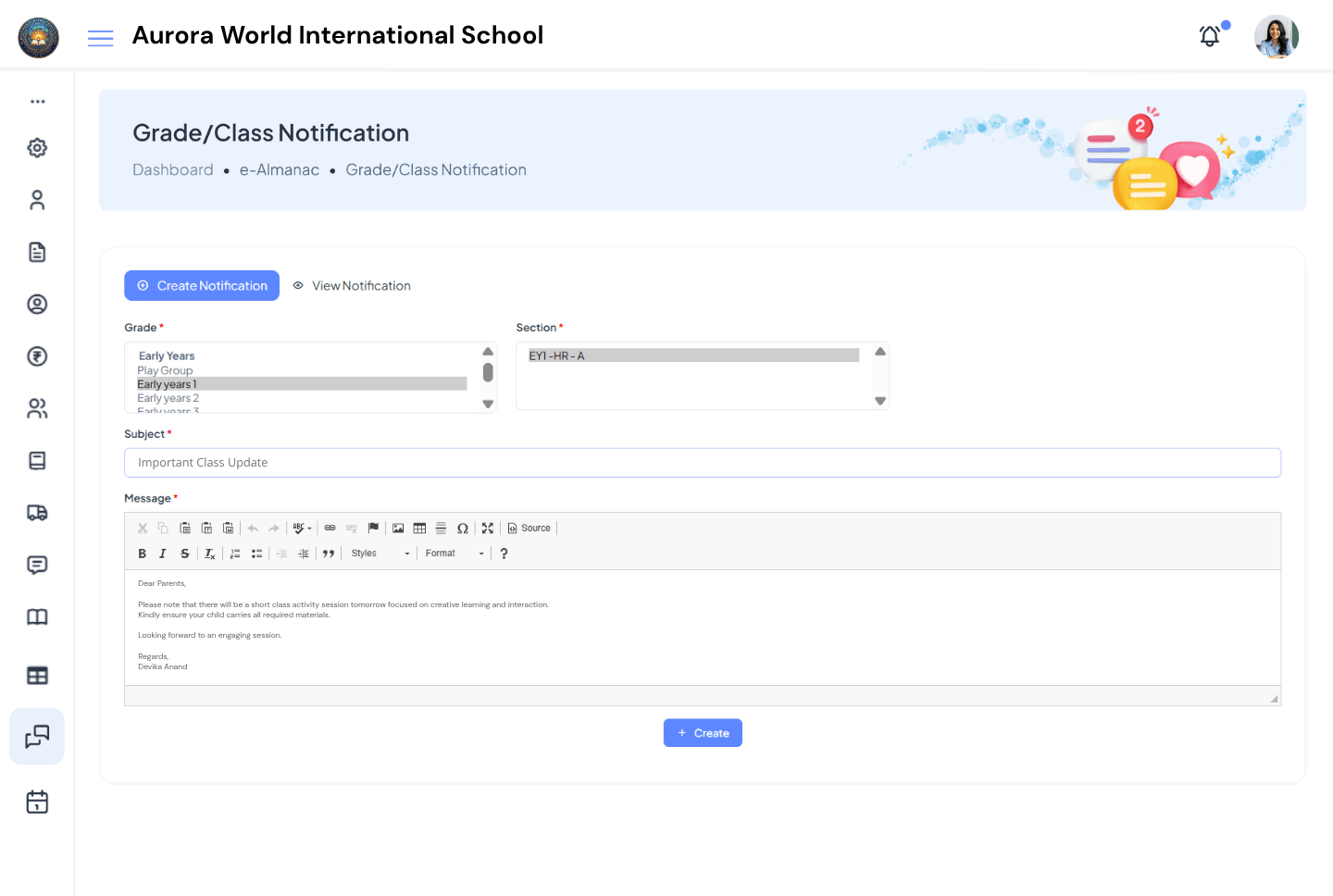Screen dimensions: 1333x896
Task: Maximize the message editor
Action: pyautogui.click(x=488, y=528)
